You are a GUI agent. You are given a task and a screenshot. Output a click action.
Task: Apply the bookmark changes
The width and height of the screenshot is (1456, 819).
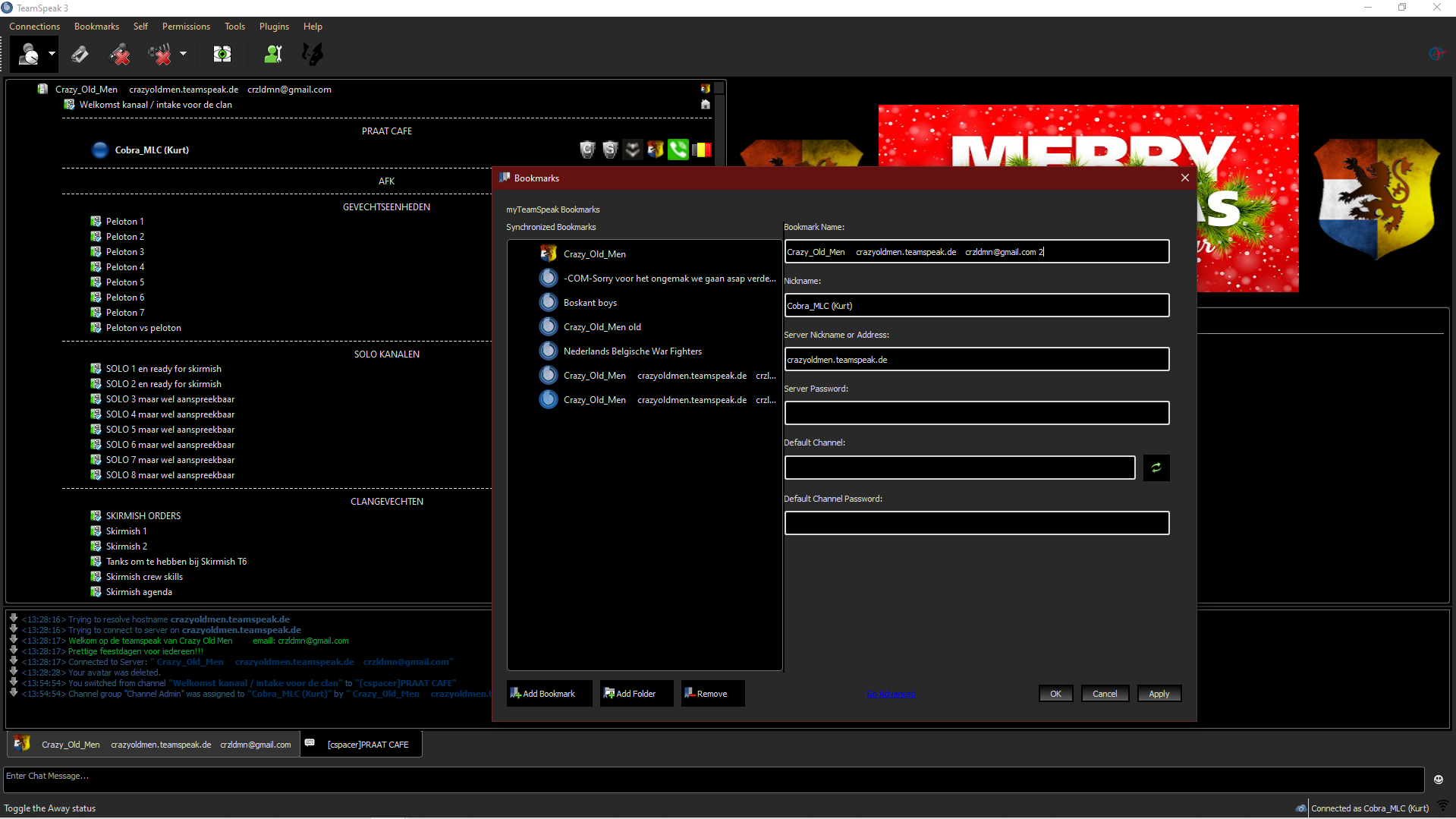pos(1159,694)
